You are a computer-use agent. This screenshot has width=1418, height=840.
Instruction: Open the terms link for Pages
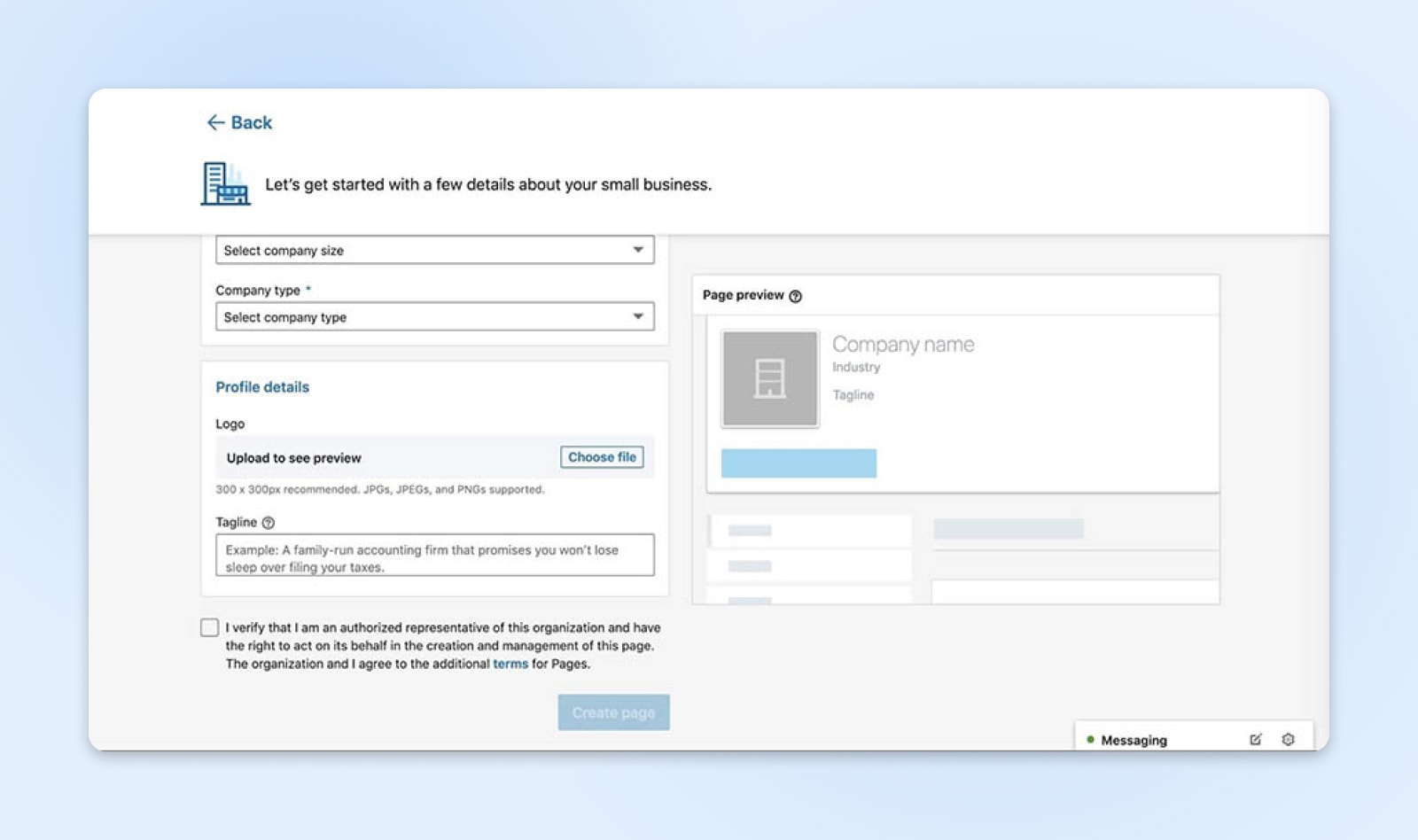point(510,664)
